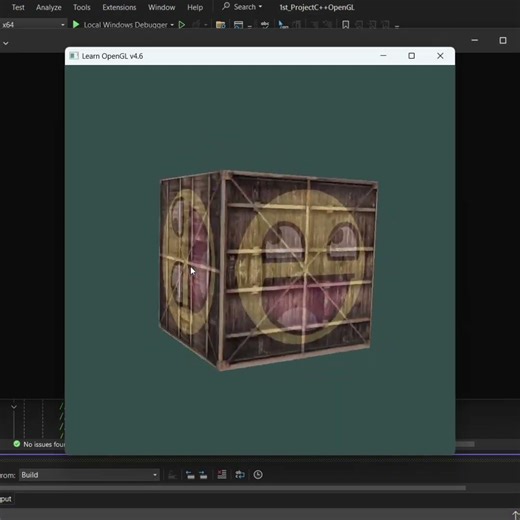Minimize the Visual Studio inner pane
Image resolution: width=520 pixels, height=520 pixels.
click(475, 40)
